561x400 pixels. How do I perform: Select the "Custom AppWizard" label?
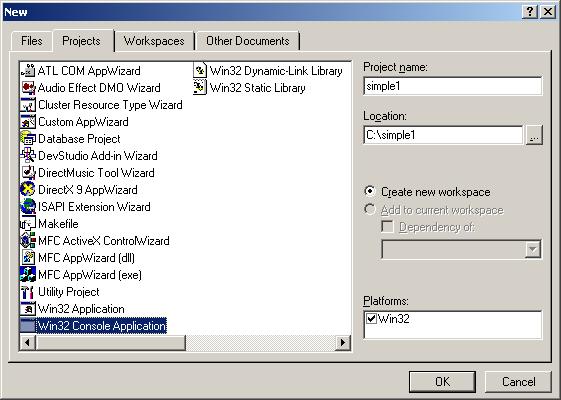[83, 122]
